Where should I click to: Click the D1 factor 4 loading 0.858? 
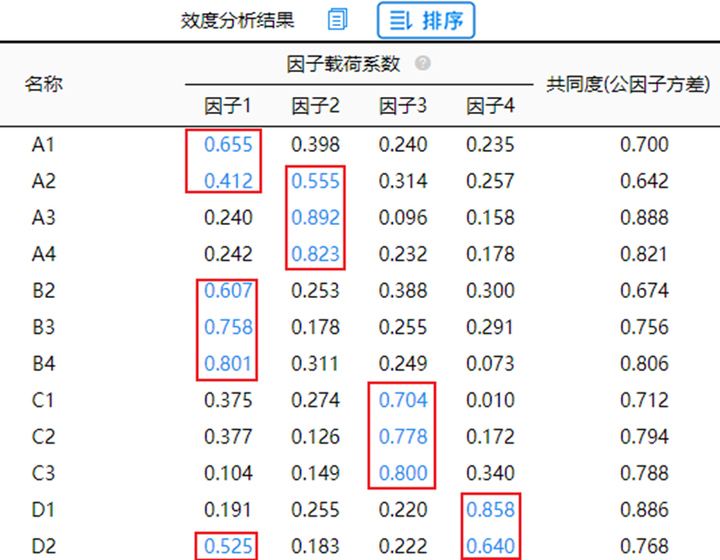pos(490,510)
